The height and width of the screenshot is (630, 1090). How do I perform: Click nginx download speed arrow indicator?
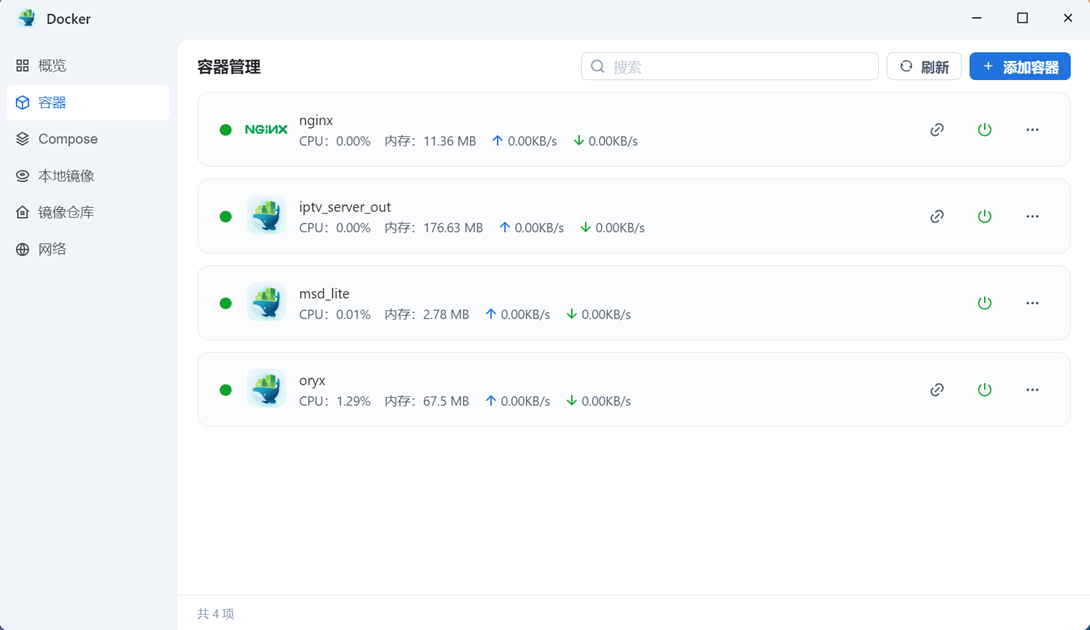578,140
